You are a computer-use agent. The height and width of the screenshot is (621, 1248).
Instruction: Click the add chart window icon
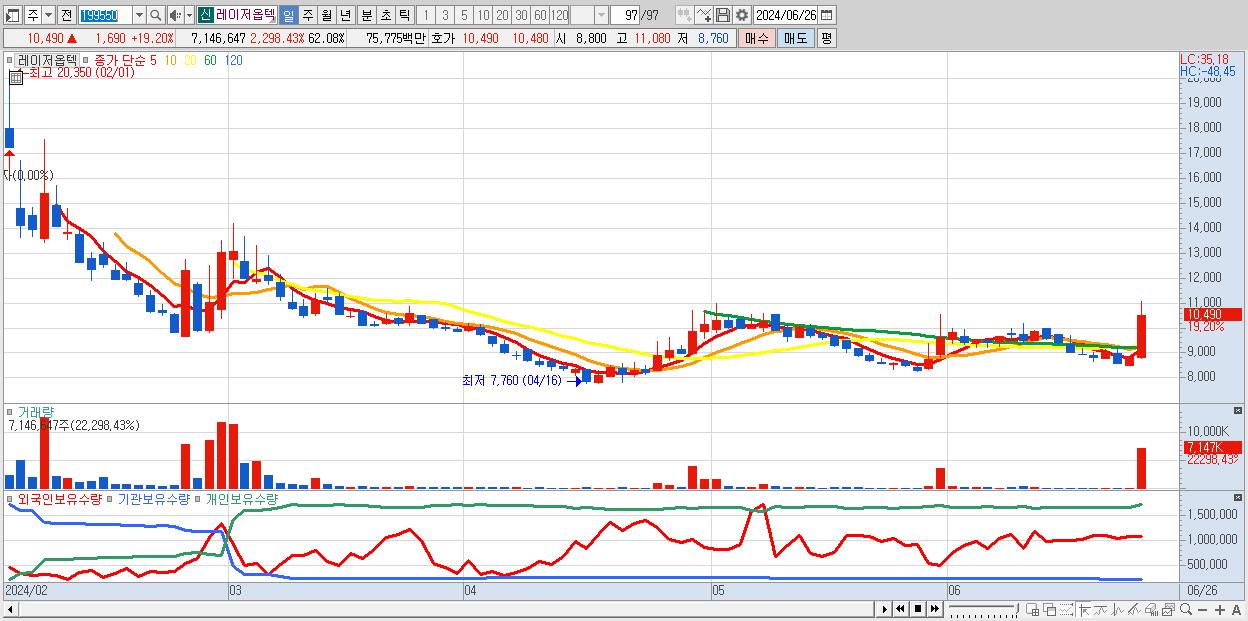pos(1034,609)
